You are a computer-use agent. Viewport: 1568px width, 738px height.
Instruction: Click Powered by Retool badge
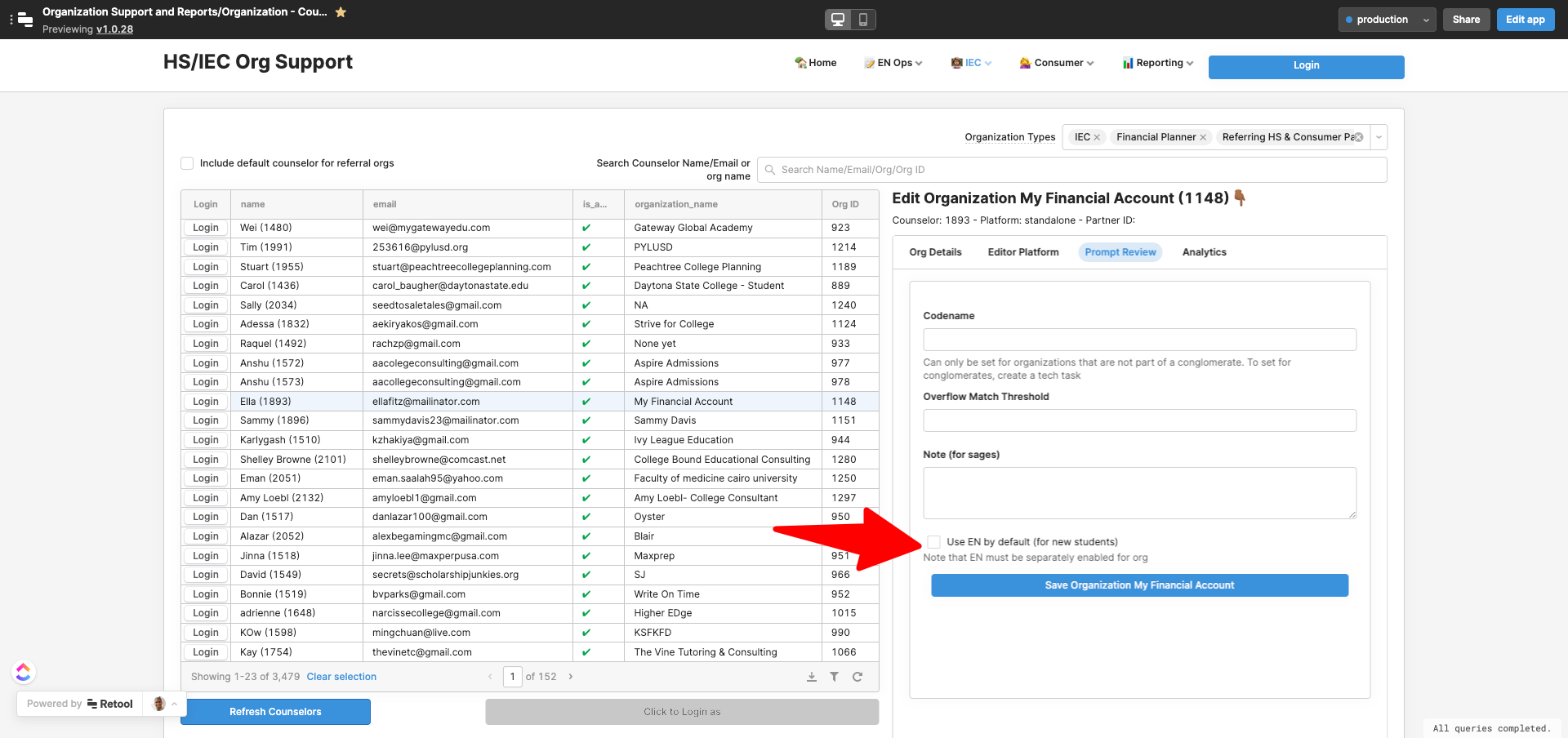[80, 704]
